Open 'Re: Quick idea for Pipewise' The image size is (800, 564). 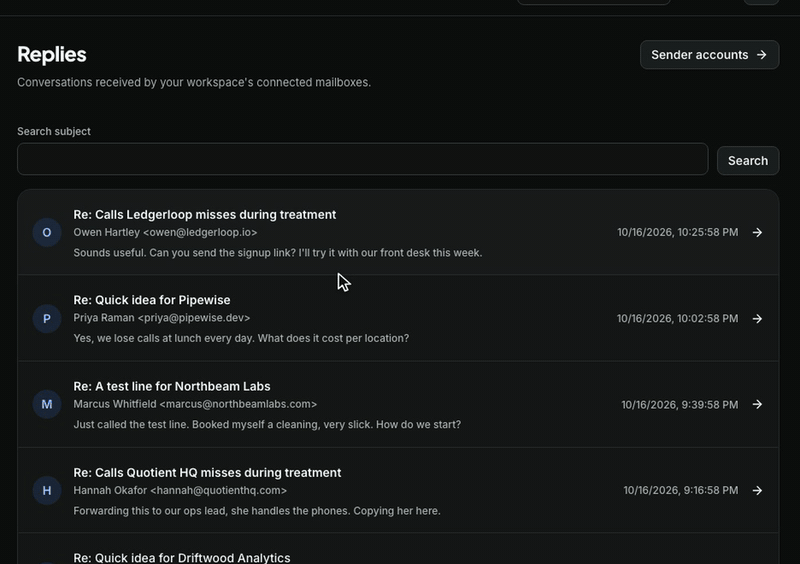tap(152, 300)
